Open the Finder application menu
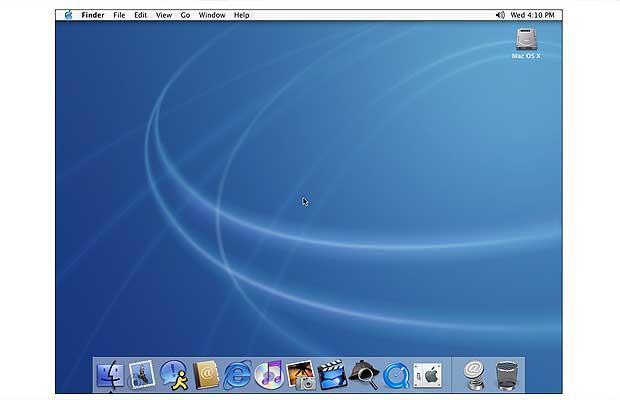Screen dimensions: 620x400 (93, 15)
